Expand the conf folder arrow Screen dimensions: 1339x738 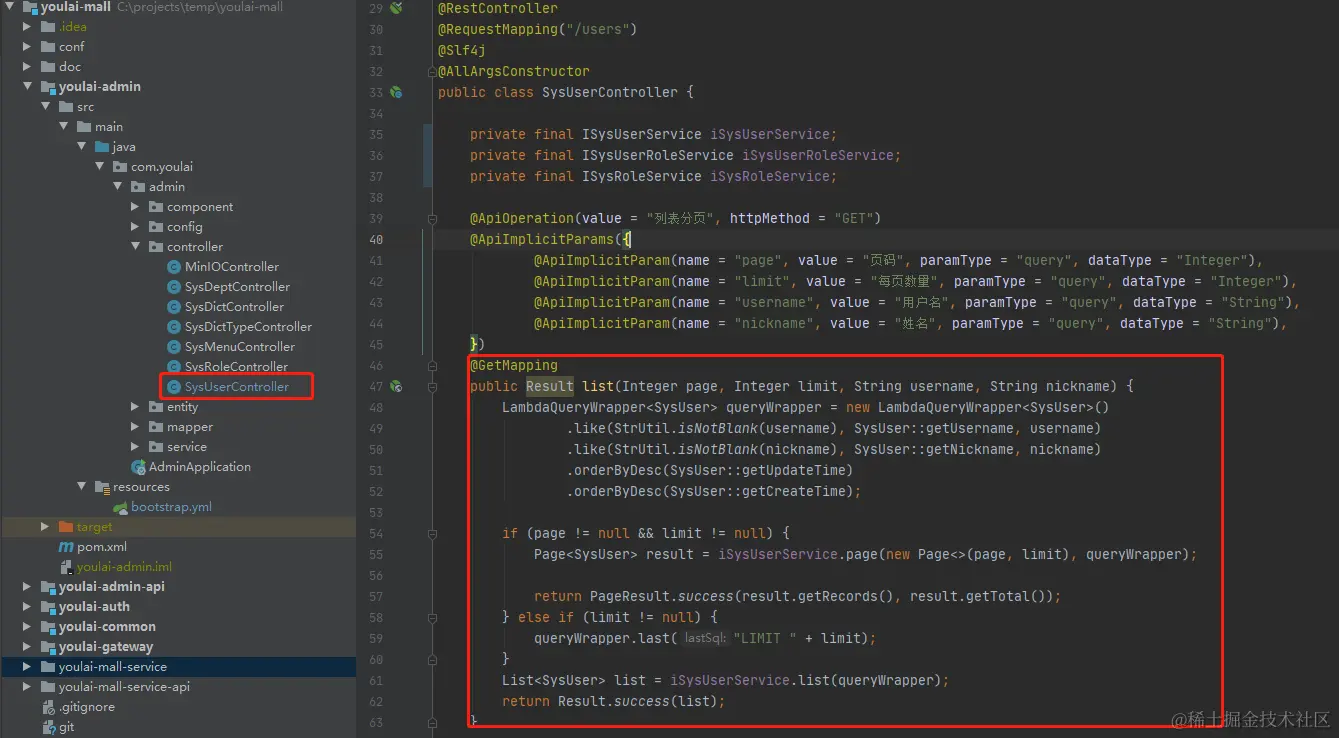click(27, 47)
